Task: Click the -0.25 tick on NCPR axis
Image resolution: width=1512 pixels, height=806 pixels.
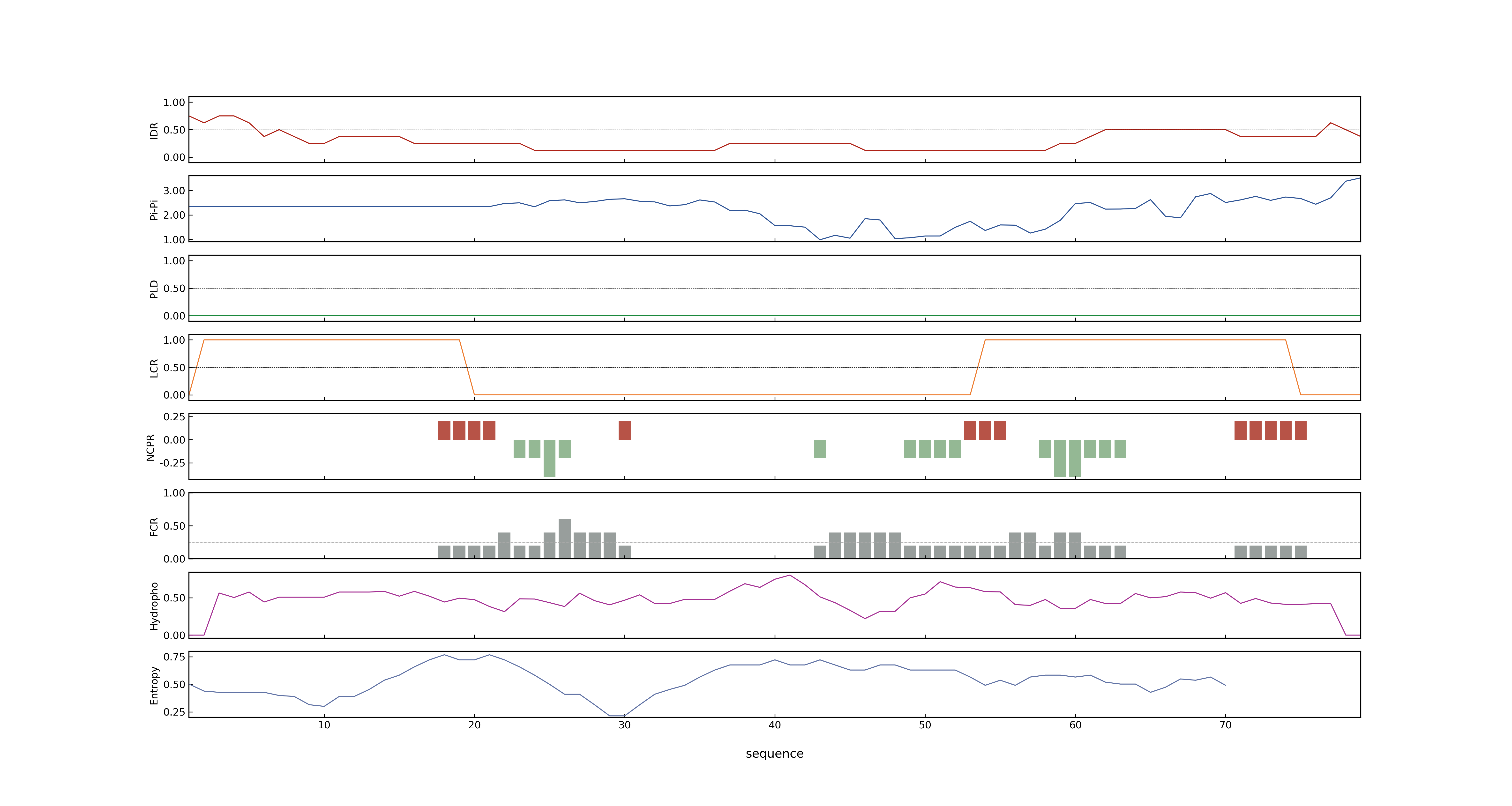Action: 172,463
